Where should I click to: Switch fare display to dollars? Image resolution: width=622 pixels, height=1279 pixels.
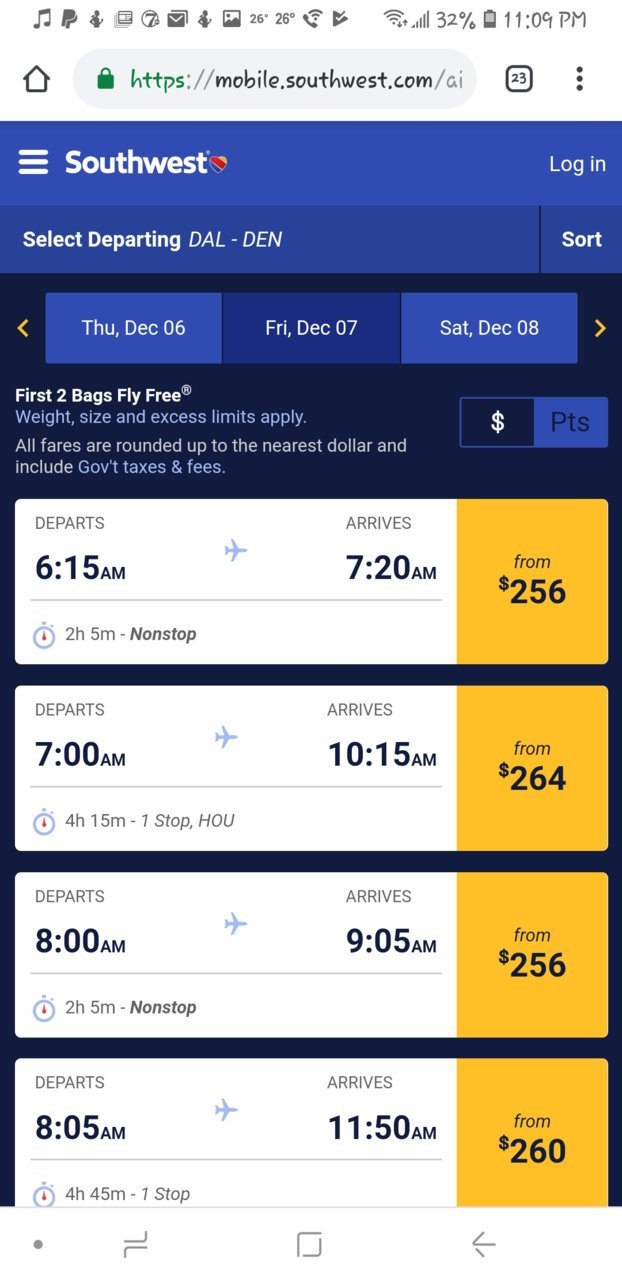click(497, 422)
